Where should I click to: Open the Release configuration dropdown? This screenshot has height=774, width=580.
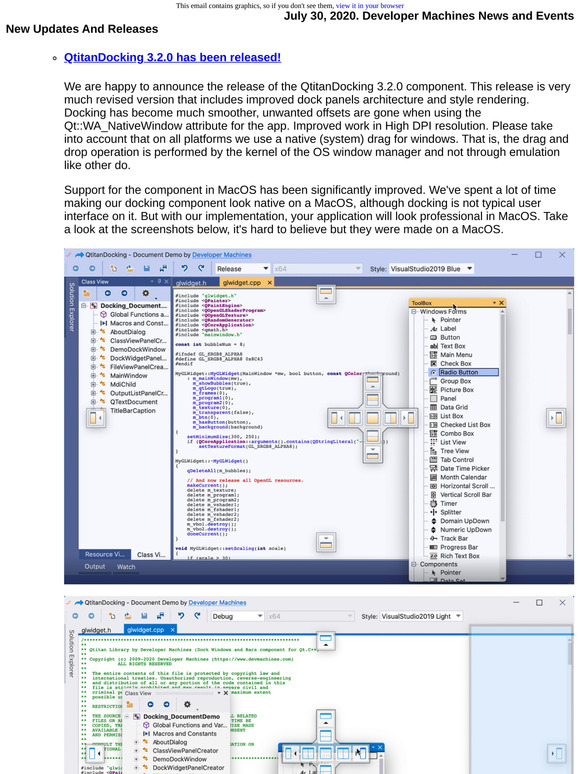coord(242,269)
